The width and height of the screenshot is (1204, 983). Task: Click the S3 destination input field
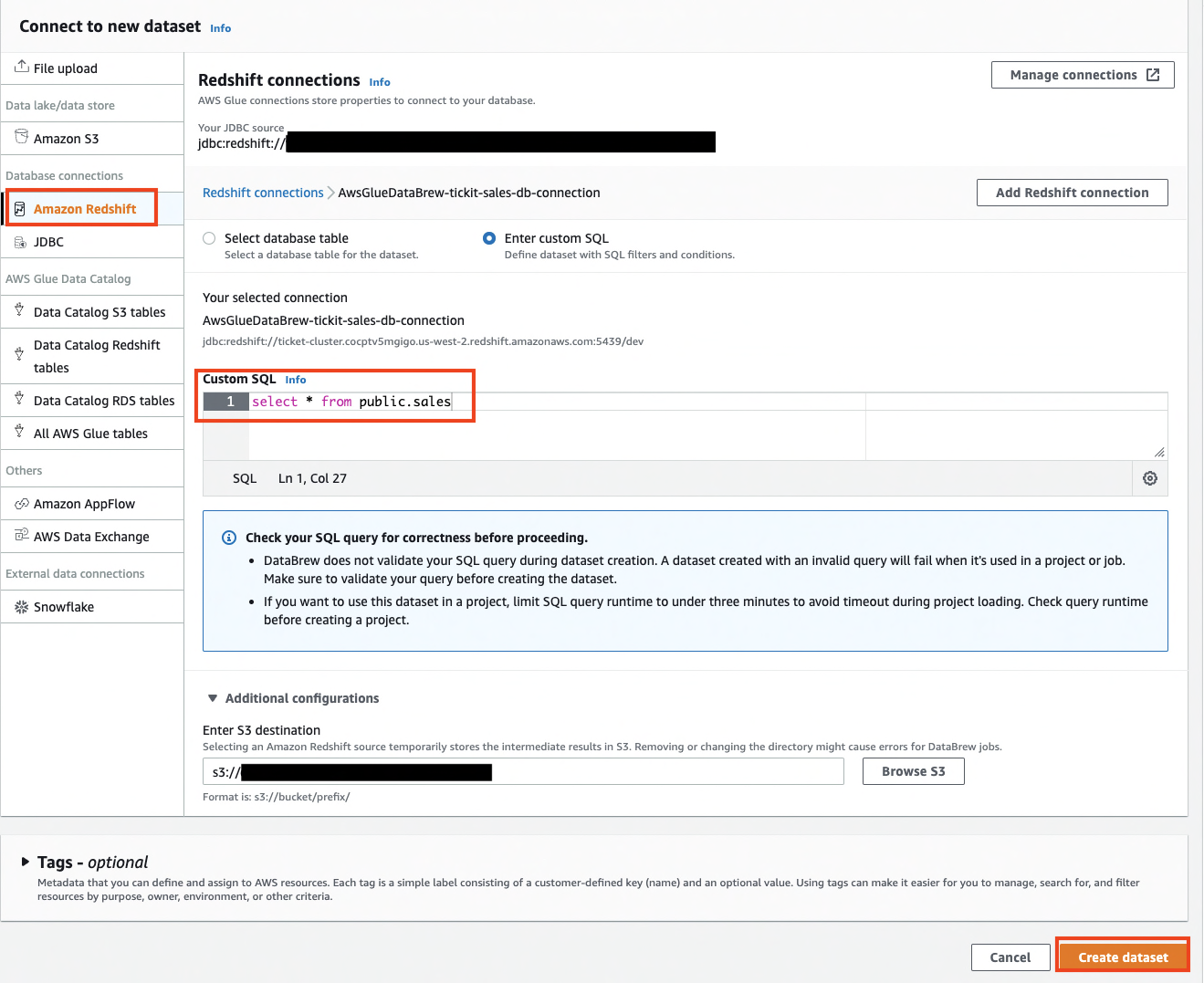click(523, 772)
